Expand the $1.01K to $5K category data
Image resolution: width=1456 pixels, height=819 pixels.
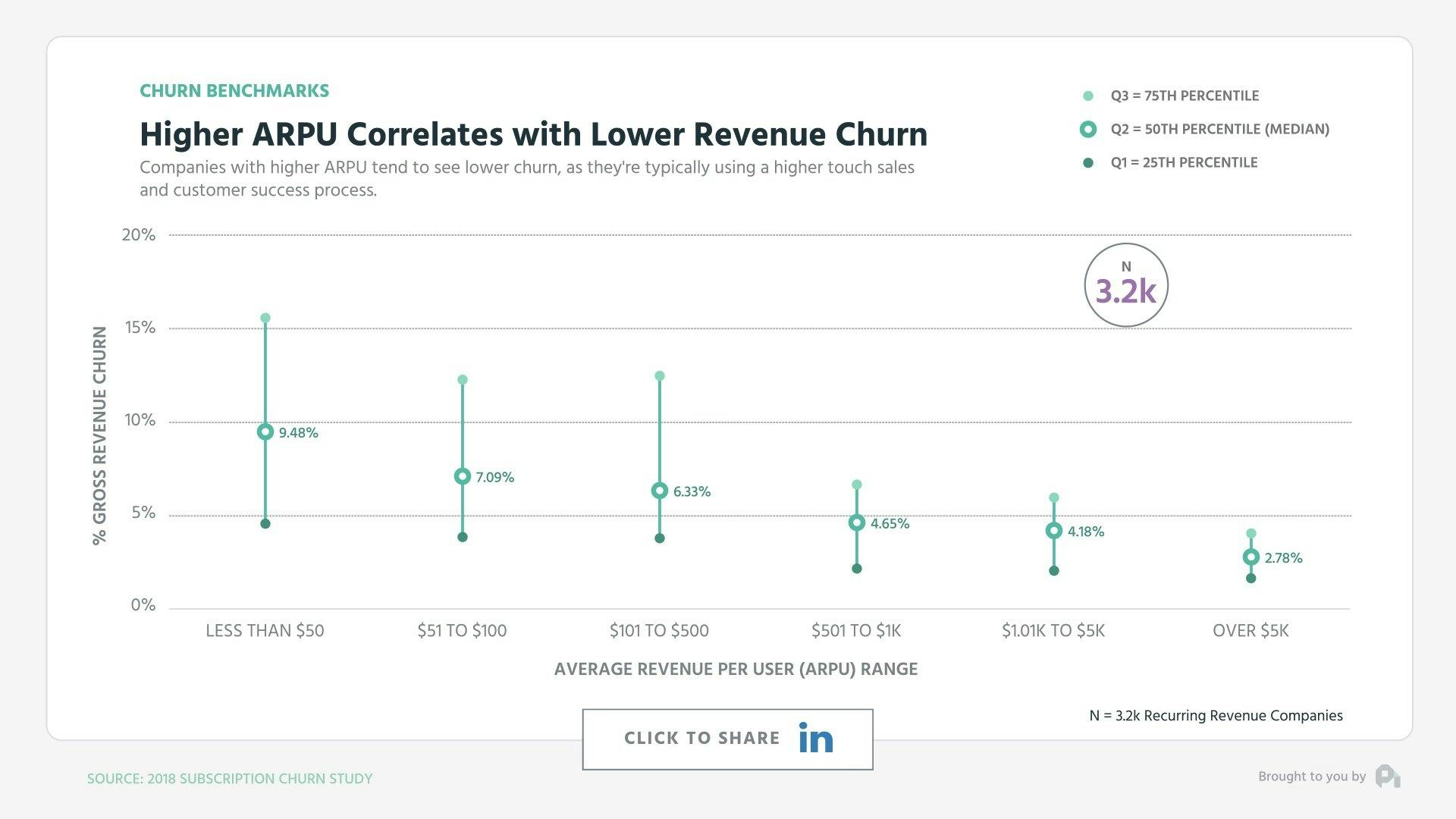(1053, 630)
